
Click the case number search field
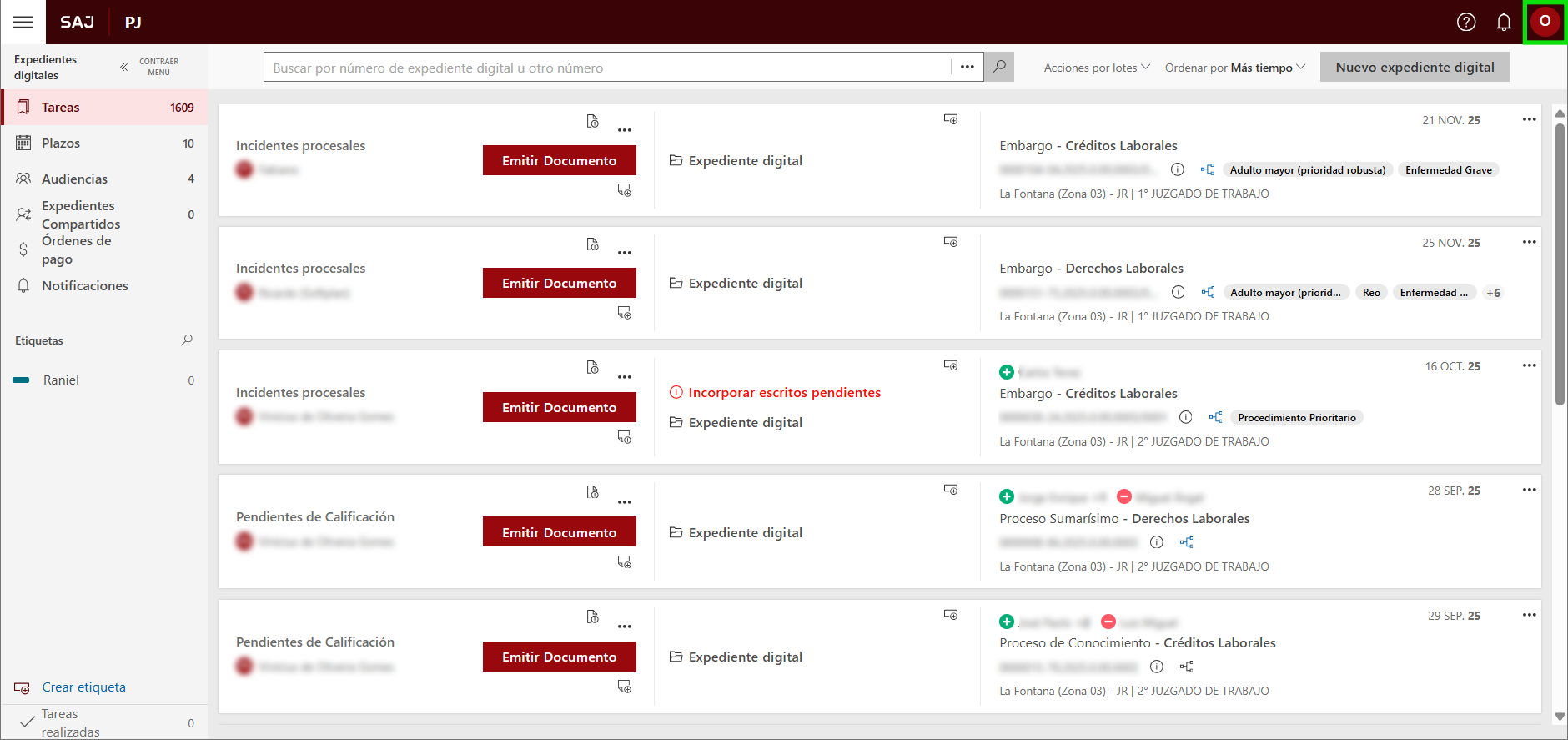click(x=606, y=68)
